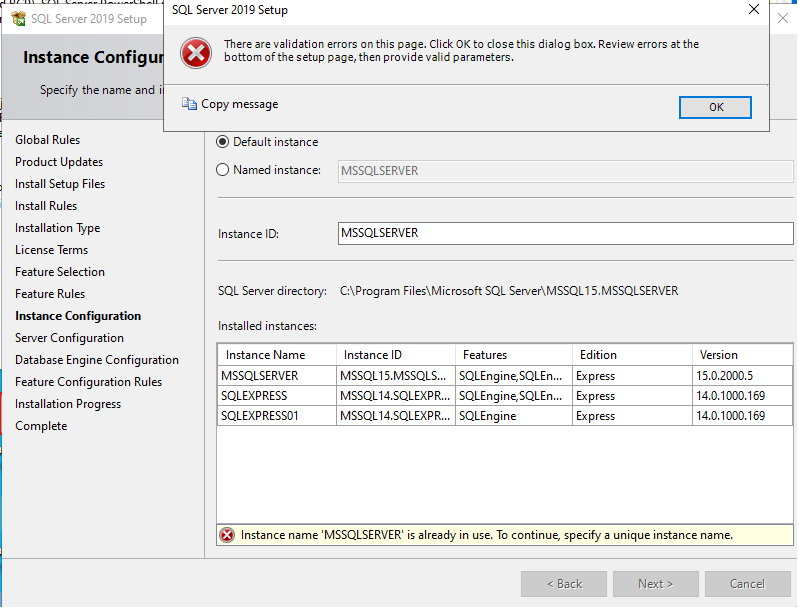This screenshot has height=609, width=799.
Task: Click the red error icon in the dialog
Action: point(196,52)
